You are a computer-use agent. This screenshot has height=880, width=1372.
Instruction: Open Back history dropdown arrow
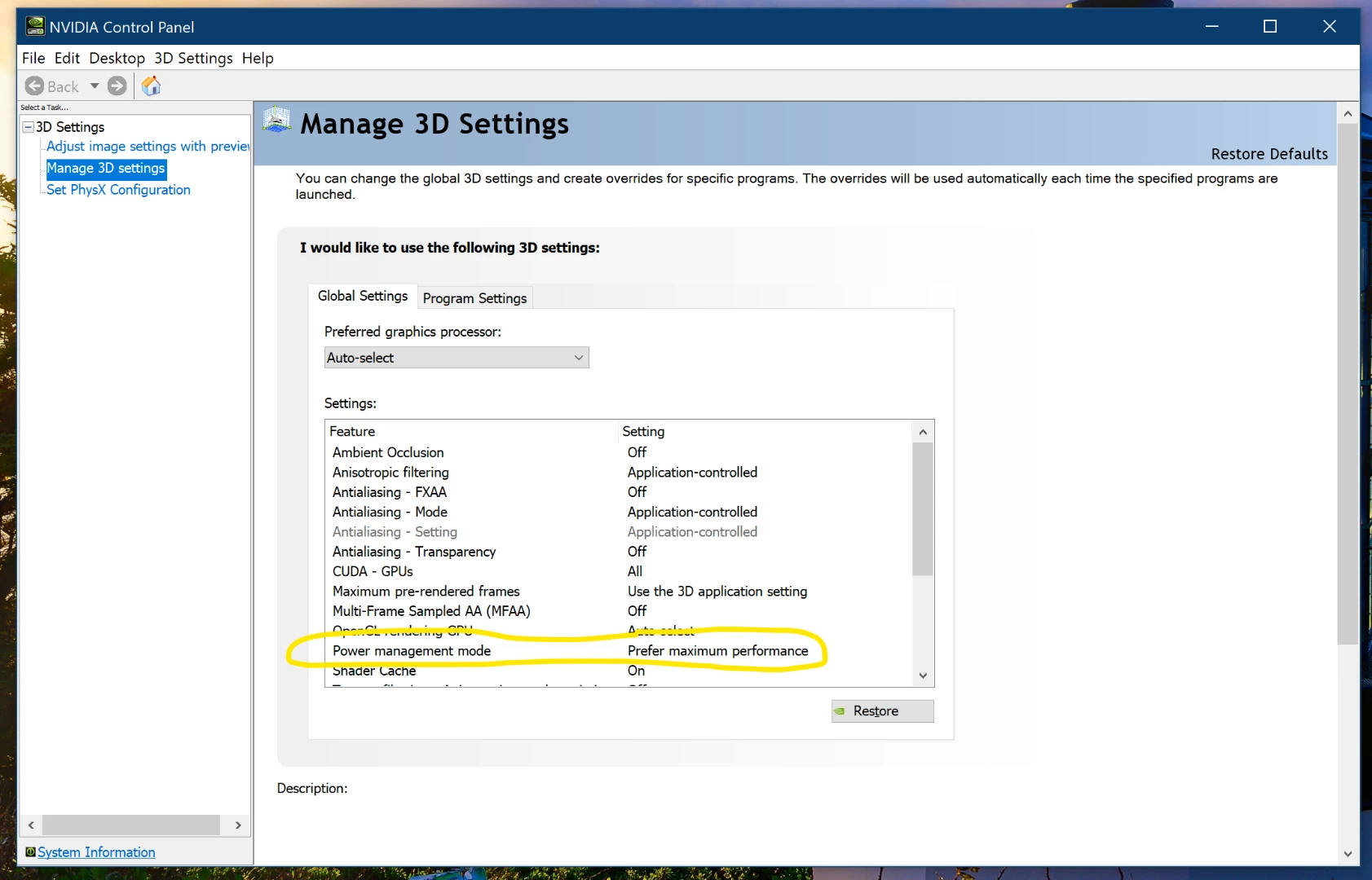tap(95, 86)
